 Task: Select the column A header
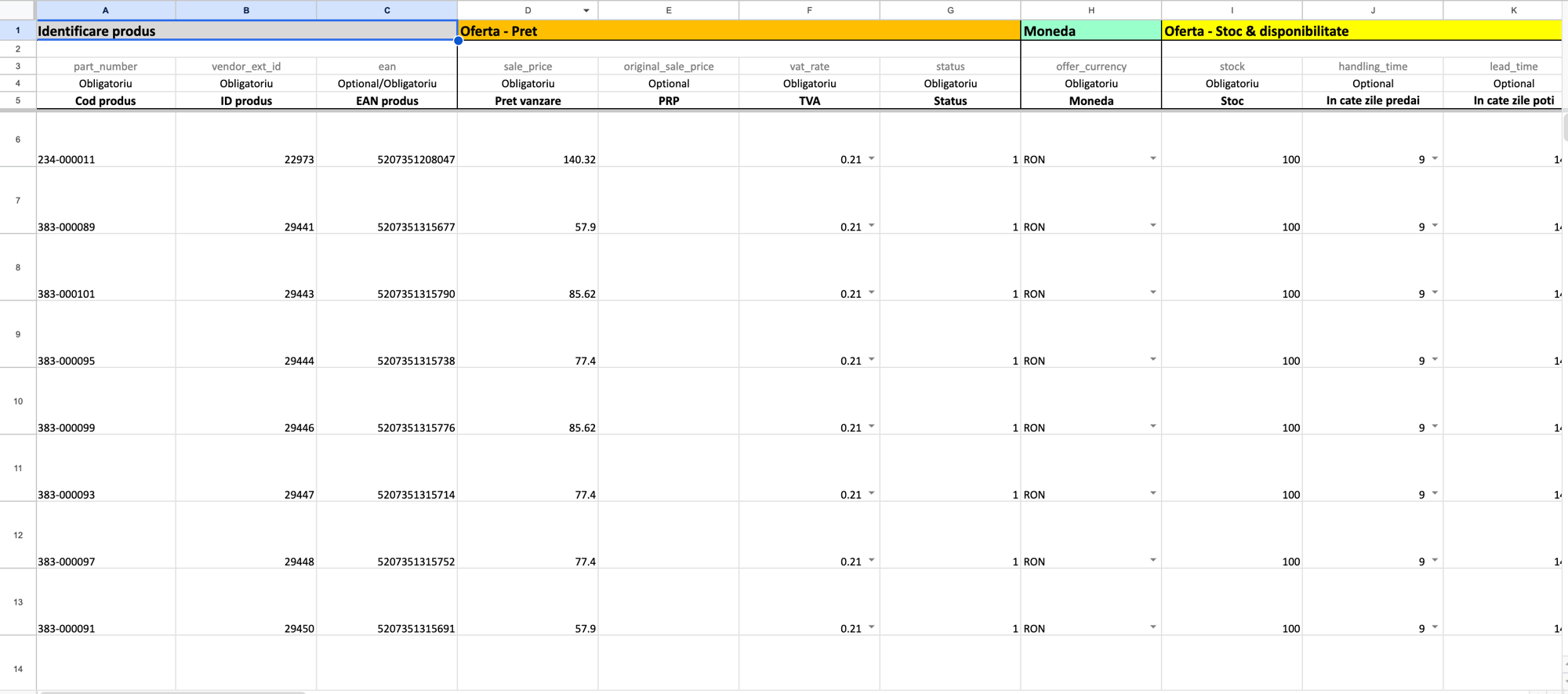pos(105,10)
